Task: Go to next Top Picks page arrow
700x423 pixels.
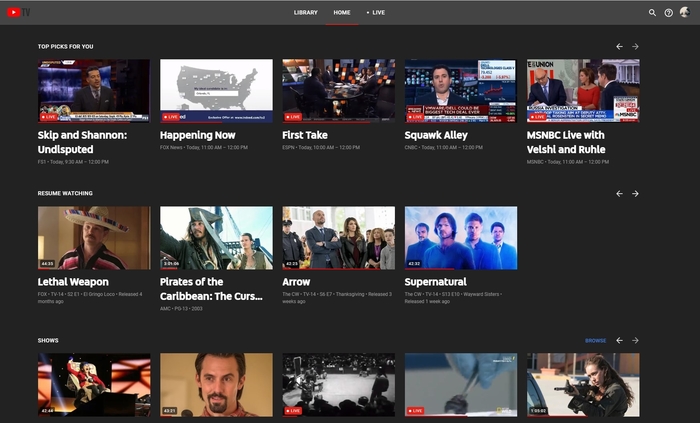Action: (635, 46)
